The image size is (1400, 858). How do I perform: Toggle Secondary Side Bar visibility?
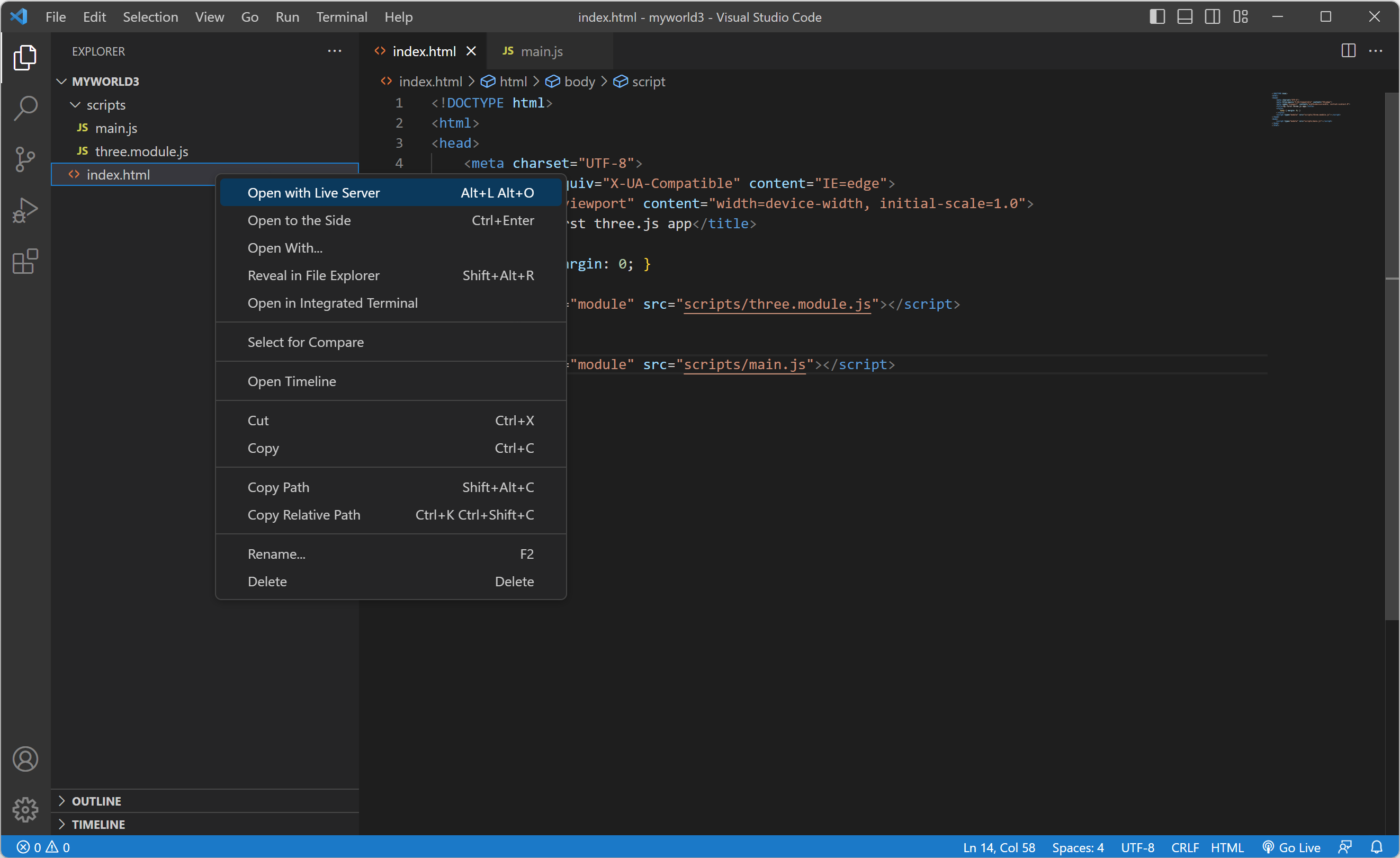pos(1212,16)
